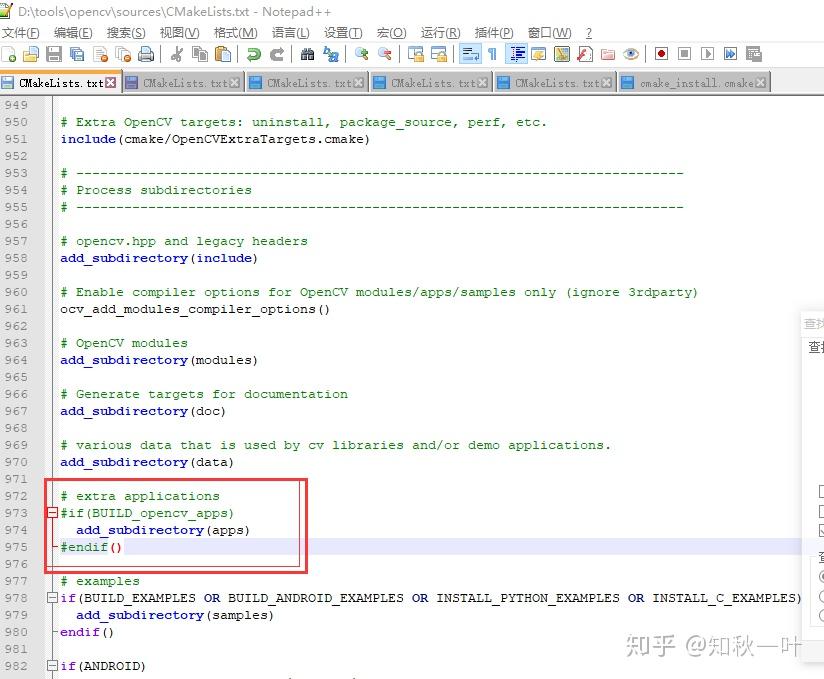The width and height of the screenshot is (824, 679).
Task: Collapse fold at #if(BUILD_opencv_apps) line 973
Action: point(52,512)
